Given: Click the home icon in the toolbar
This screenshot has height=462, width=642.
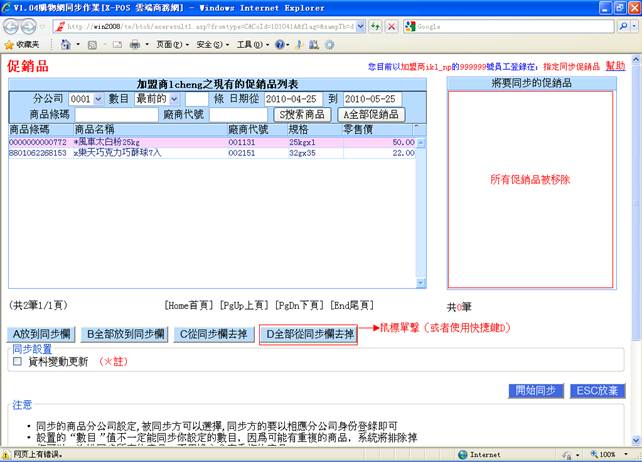Looking at the screenshot, I should (65, 45).
